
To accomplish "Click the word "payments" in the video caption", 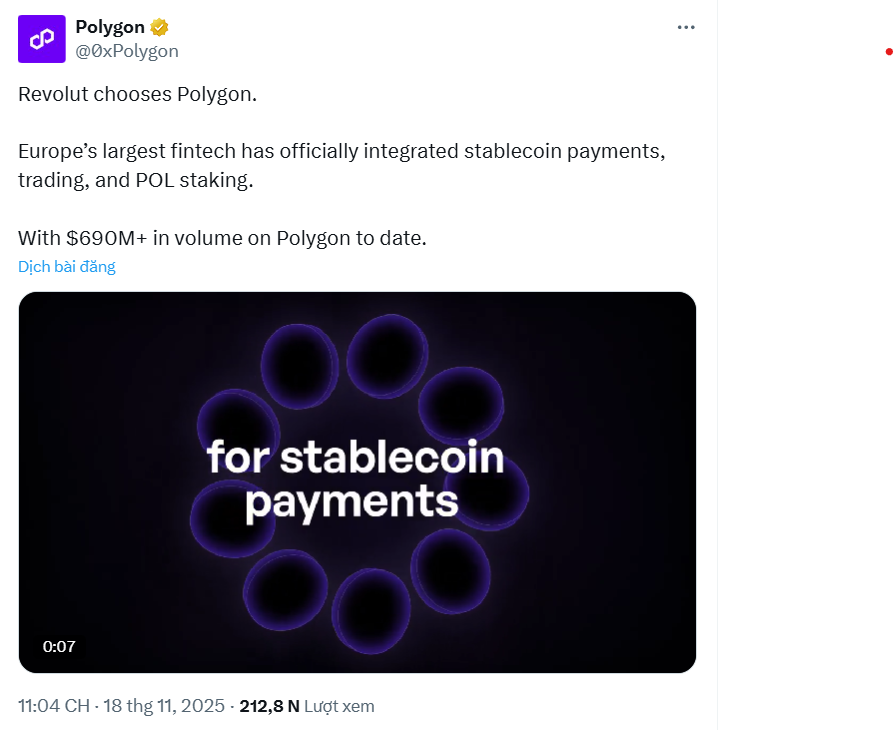I will (x=351, y=502).
